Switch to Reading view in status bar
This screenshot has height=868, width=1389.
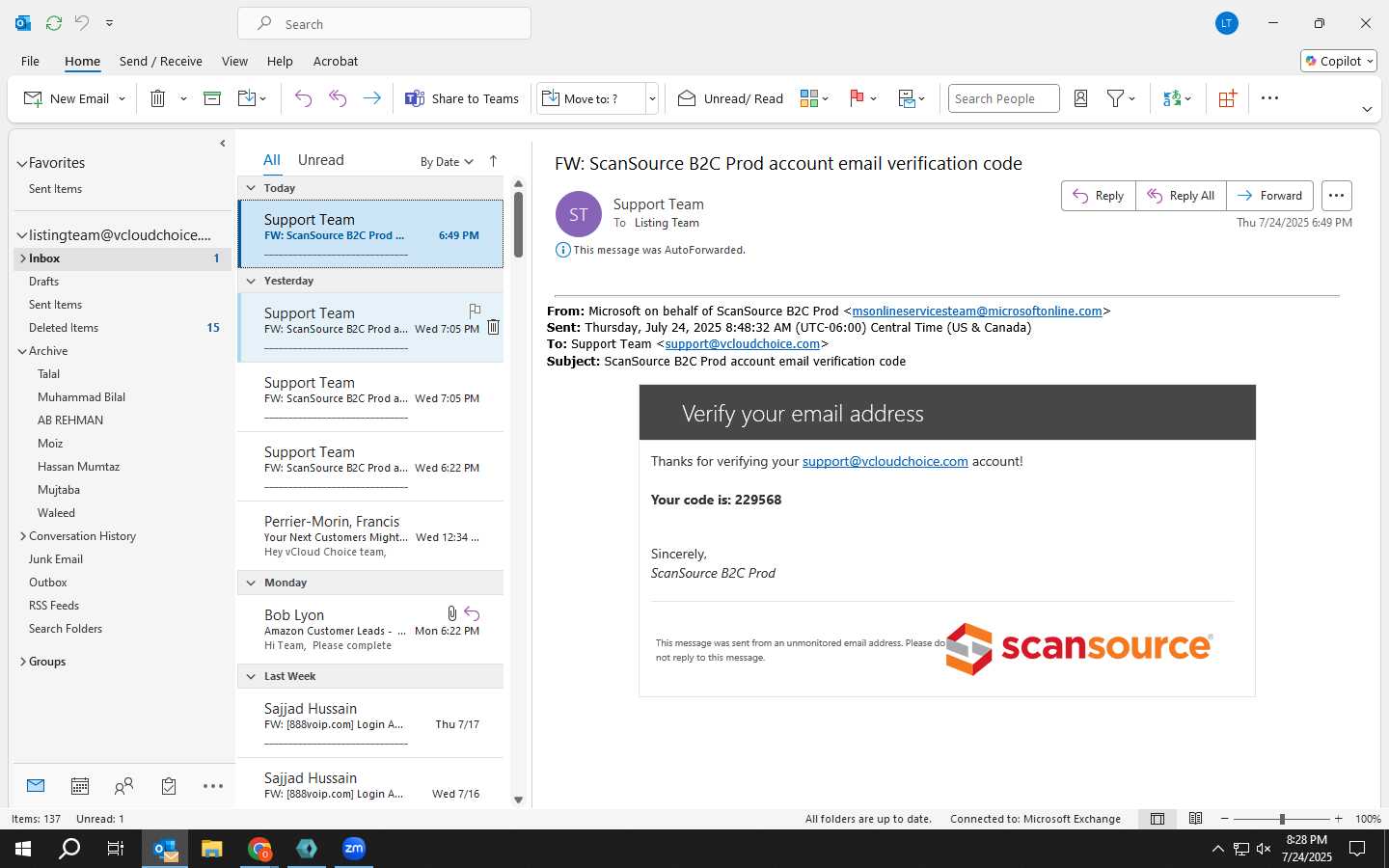1196,819
